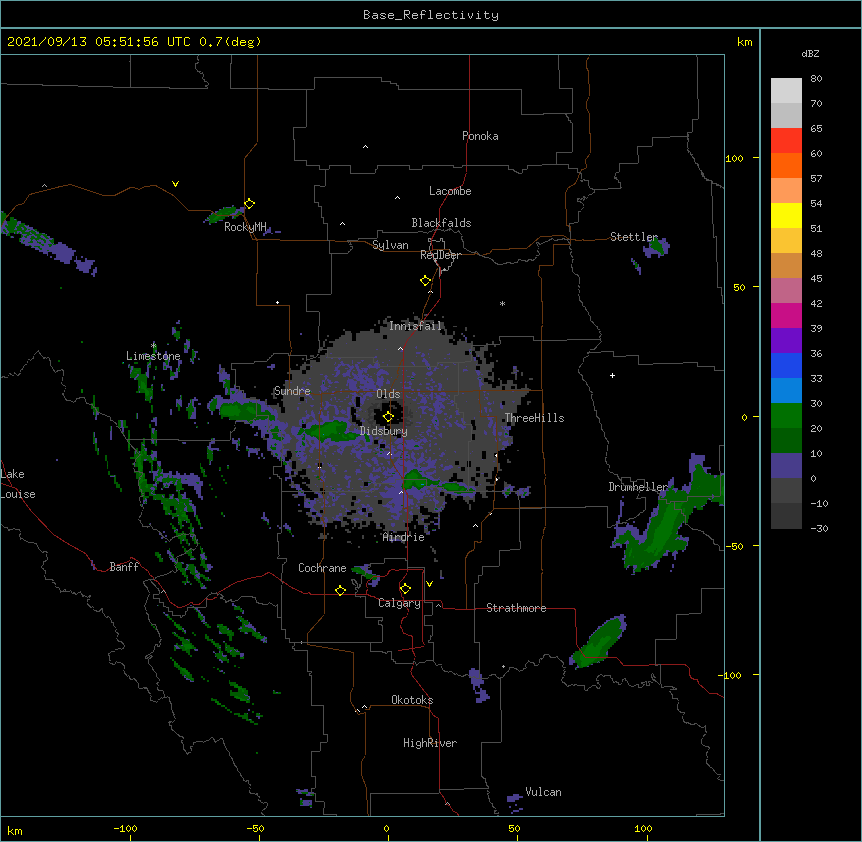Screen dimensions: 862x842
Task: Select the bright green 30 dBZ legend swatch
Action: pos(786,416)
